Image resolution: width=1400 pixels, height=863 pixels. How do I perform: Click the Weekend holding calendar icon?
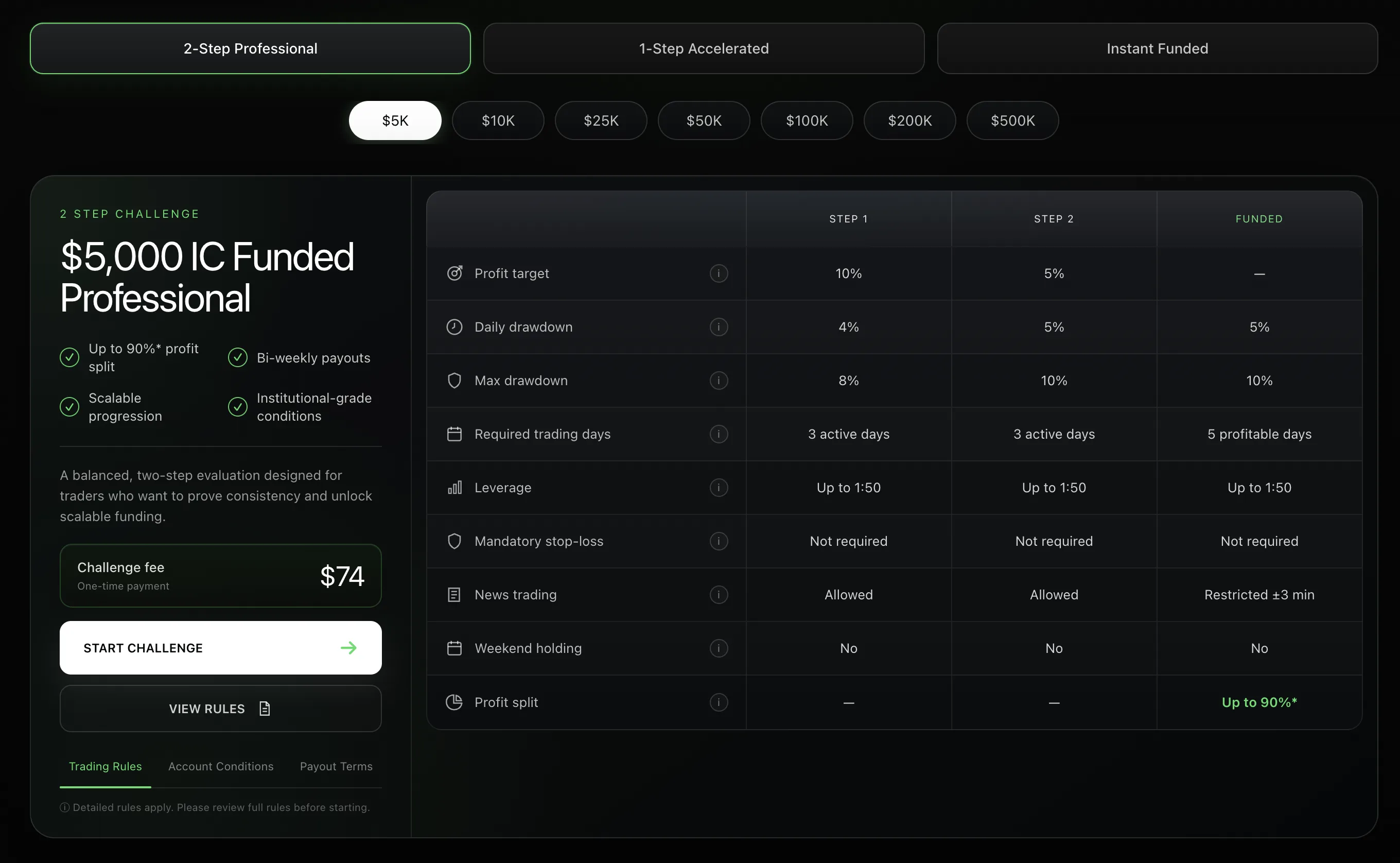tap(454, 648)
